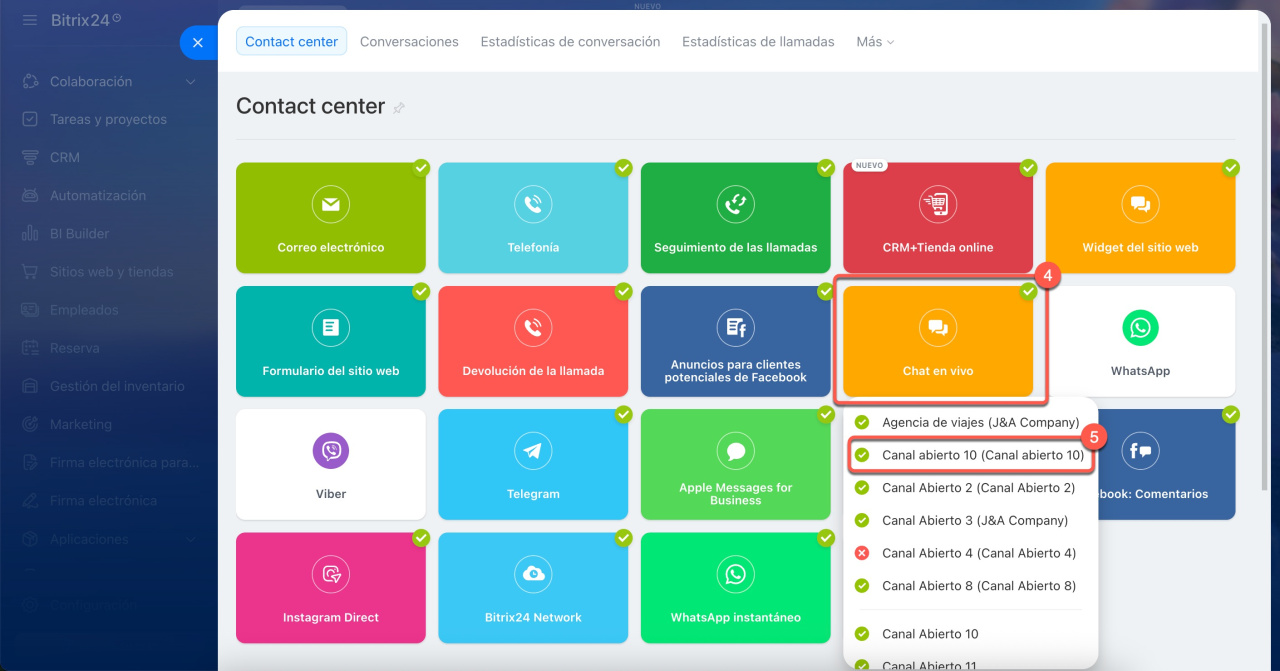The height and width of the screenshot is (671, 1280).
Task: Click the Reserva sidebar icon
Action: pos(30,348)
